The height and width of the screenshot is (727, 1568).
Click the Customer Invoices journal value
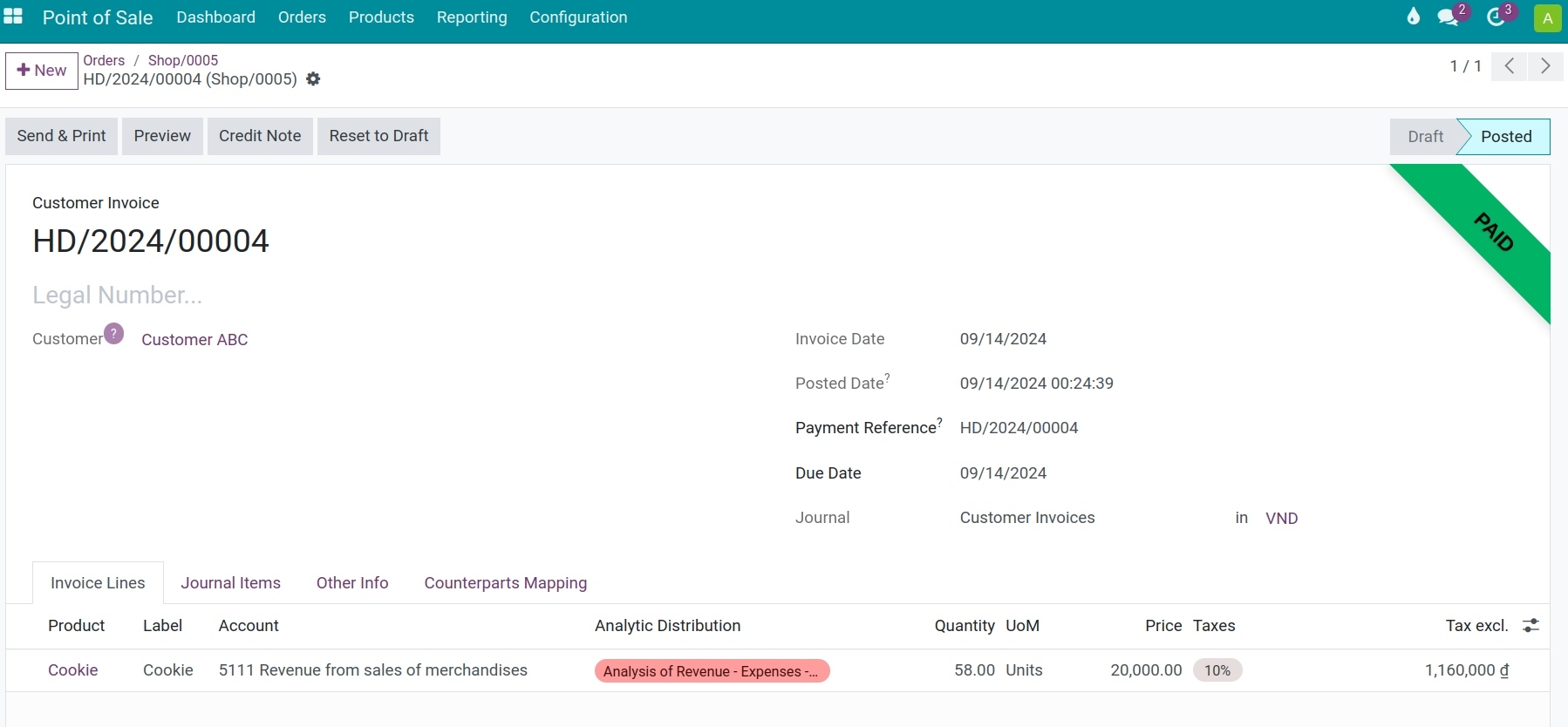click(1027, 518)
